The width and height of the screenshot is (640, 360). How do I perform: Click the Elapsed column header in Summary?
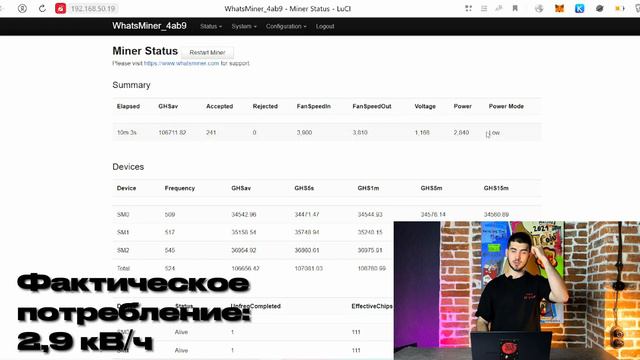(128, 106)
